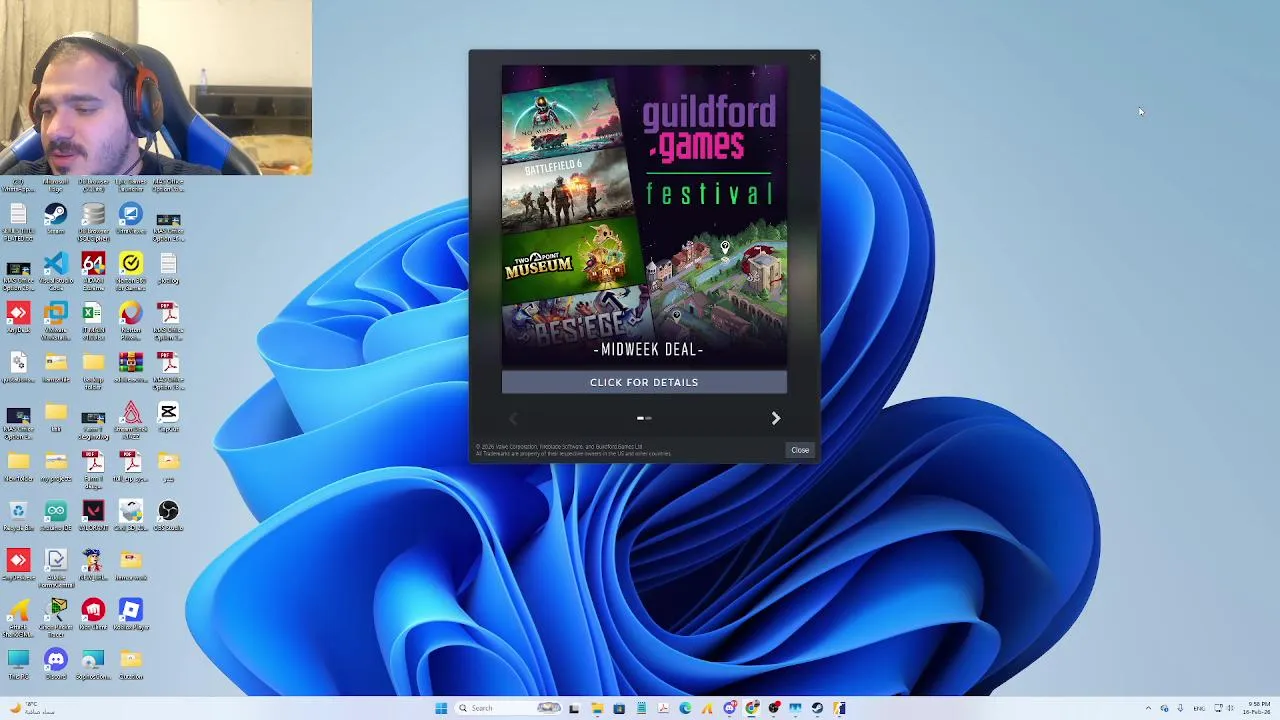The height and width of the screenshot is (720, 1280).
Task: Open the Steam desktop shortcut
Action: coord(55,219)
